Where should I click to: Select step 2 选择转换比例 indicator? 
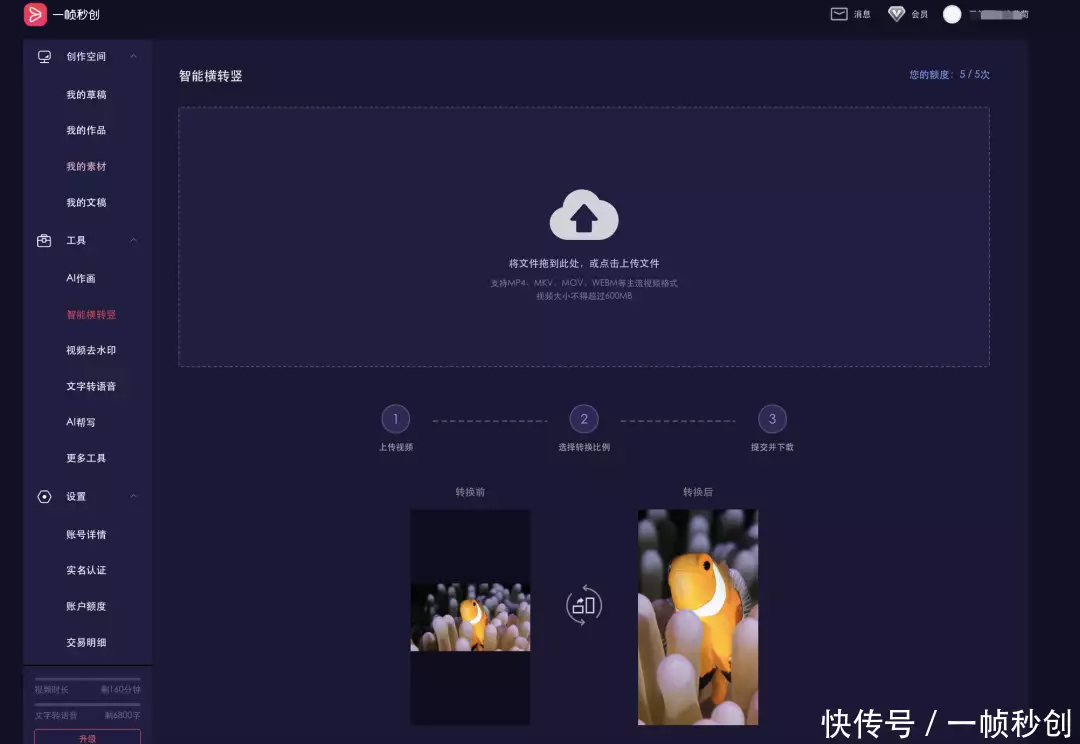(584, 419)
